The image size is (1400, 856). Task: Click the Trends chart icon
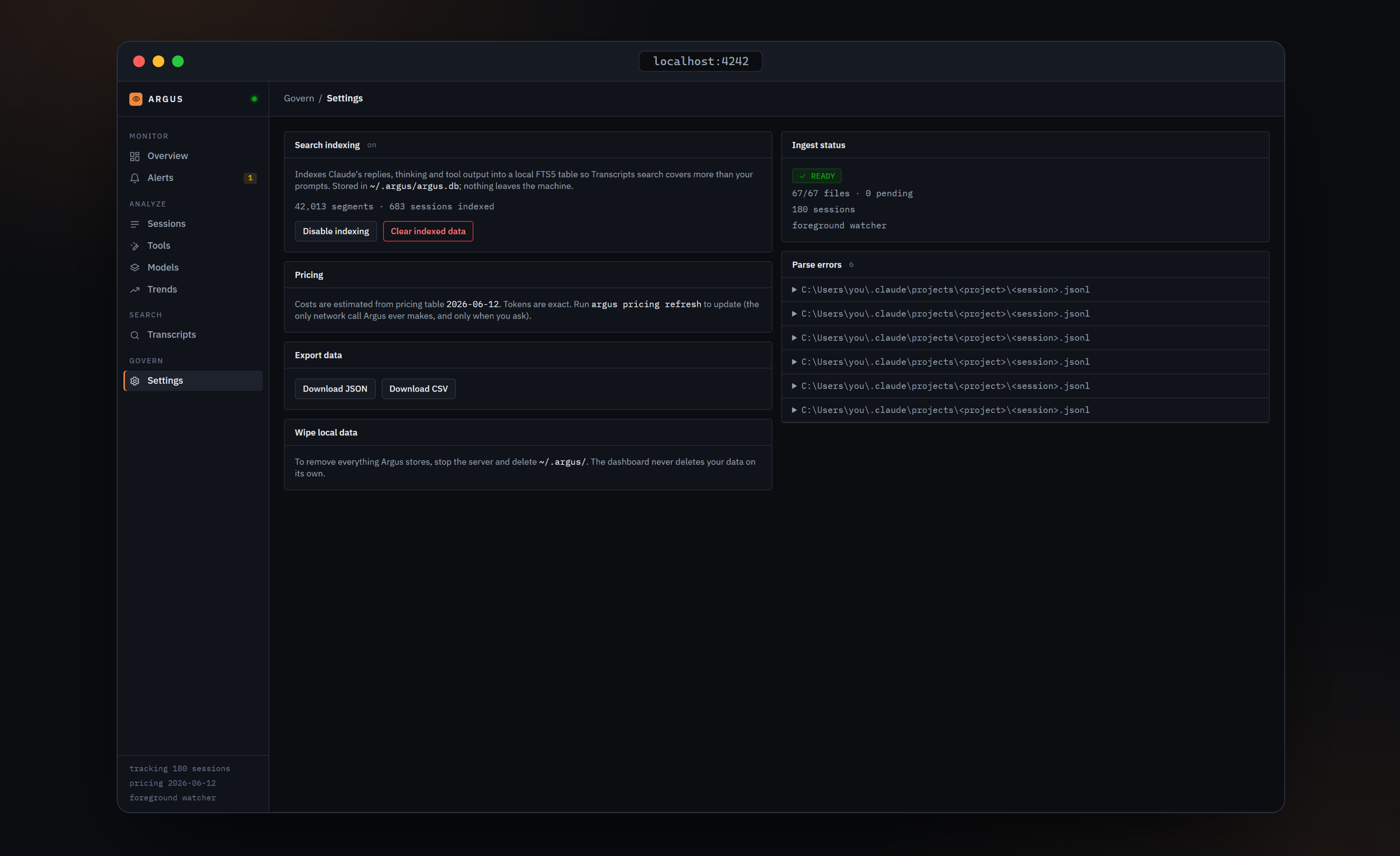135,290
